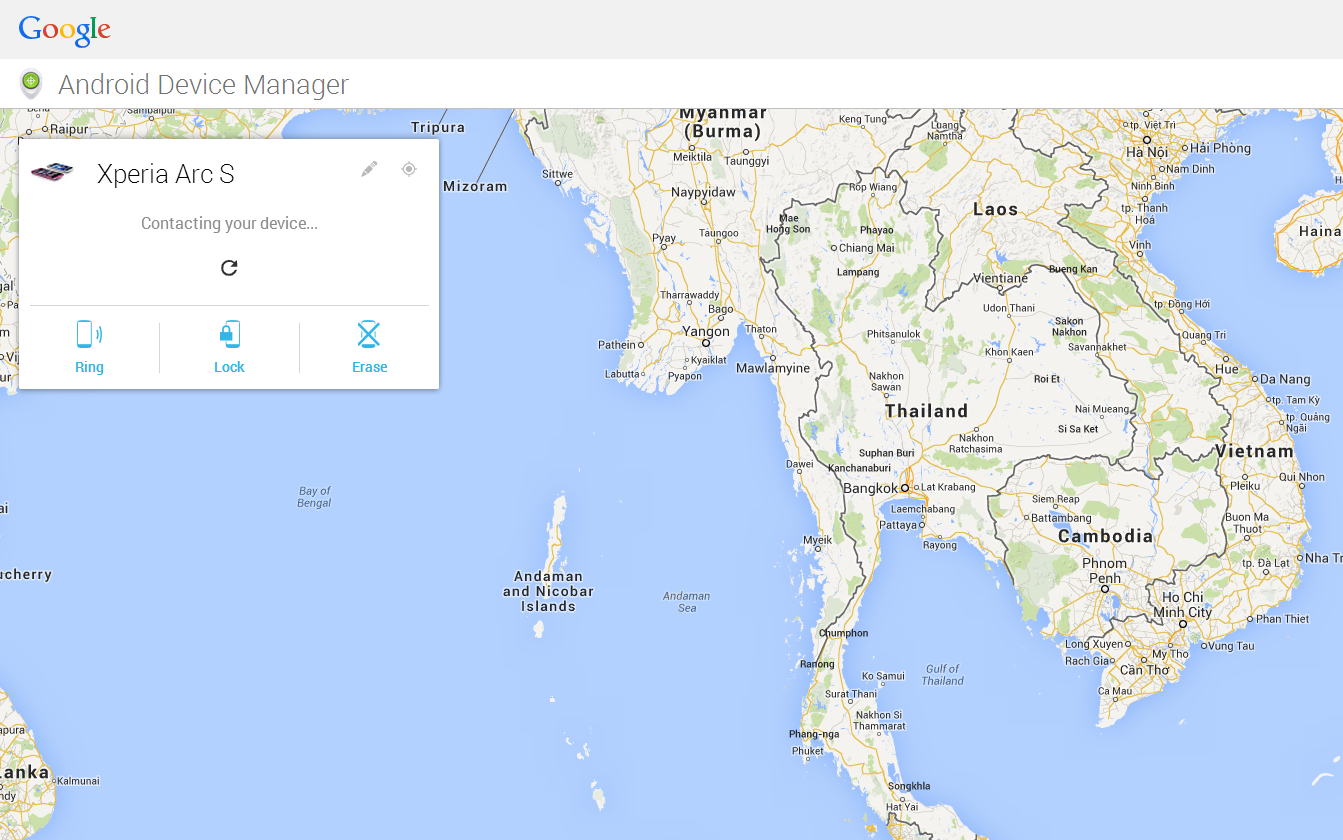The width and height of the screenshot is (1343, 840).
Task: Click the Android Device Manager pin icon
Action: (x=31, y=84)
